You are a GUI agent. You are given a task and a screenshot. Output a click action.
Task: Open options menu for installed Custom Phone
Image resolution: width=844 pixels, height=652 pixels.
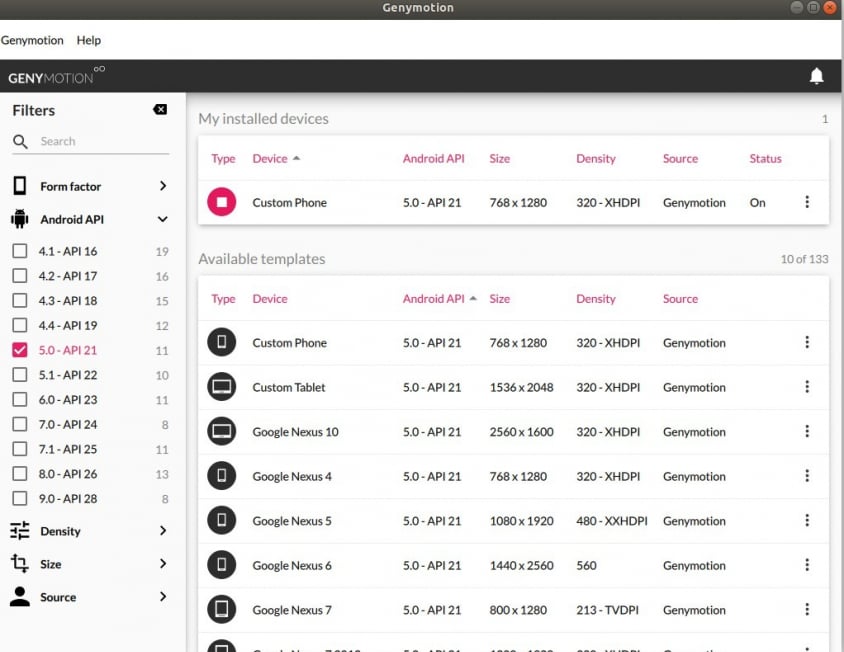click(806, 202)
